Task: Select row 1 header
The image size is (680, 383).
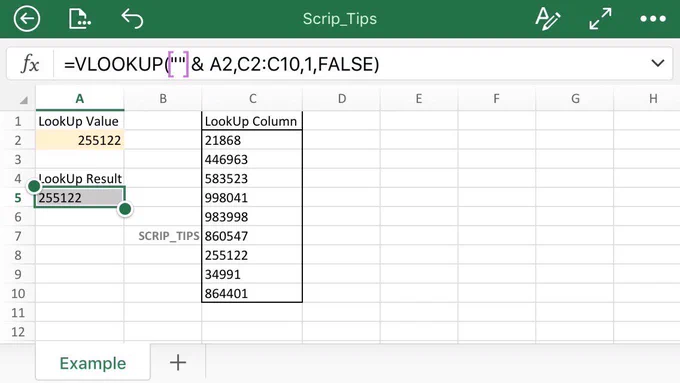Action: point(18,121)
